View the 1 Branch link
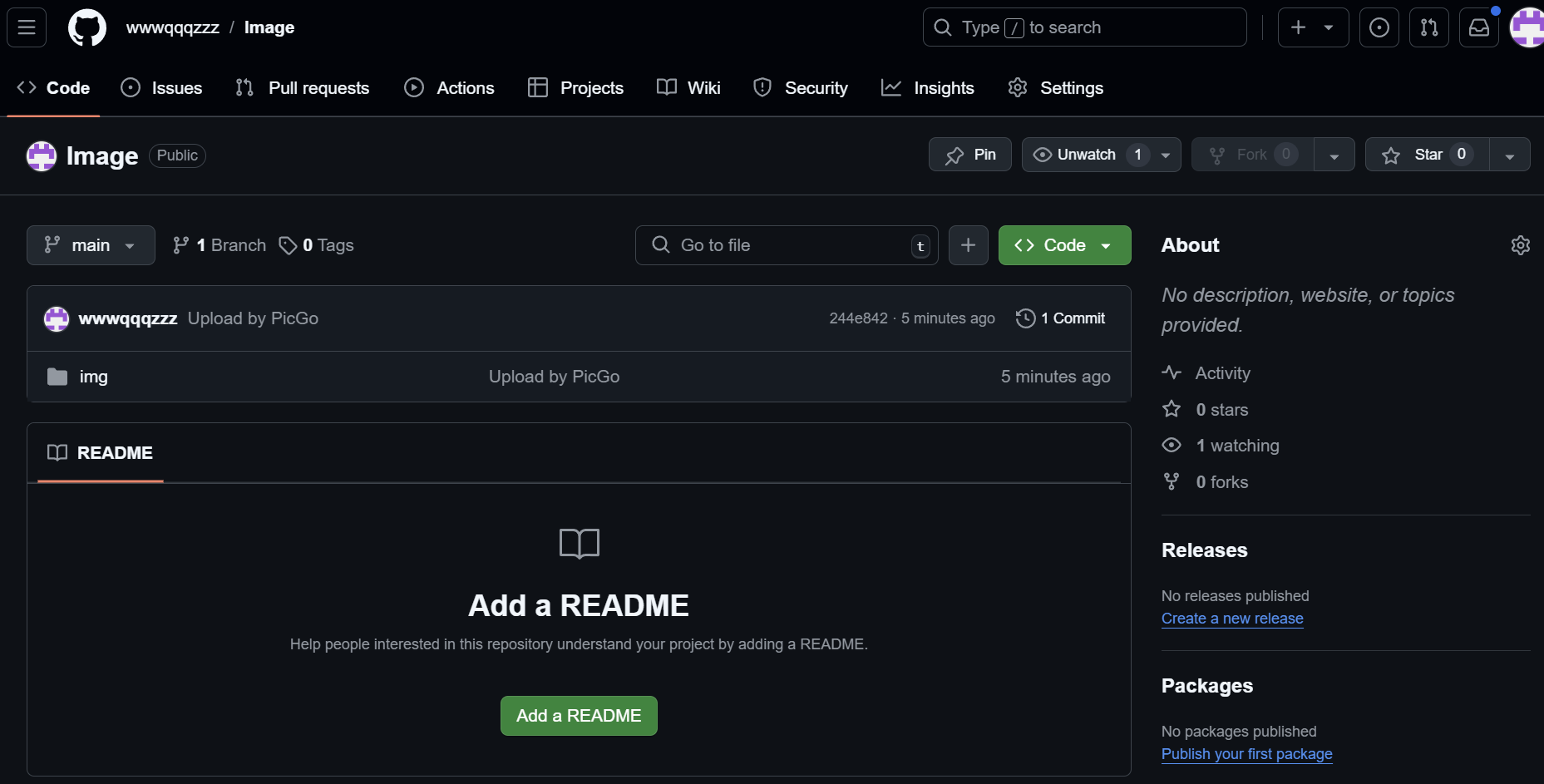Image resolution: width=1544 pixels, height=784 pixels. point(219,245)
